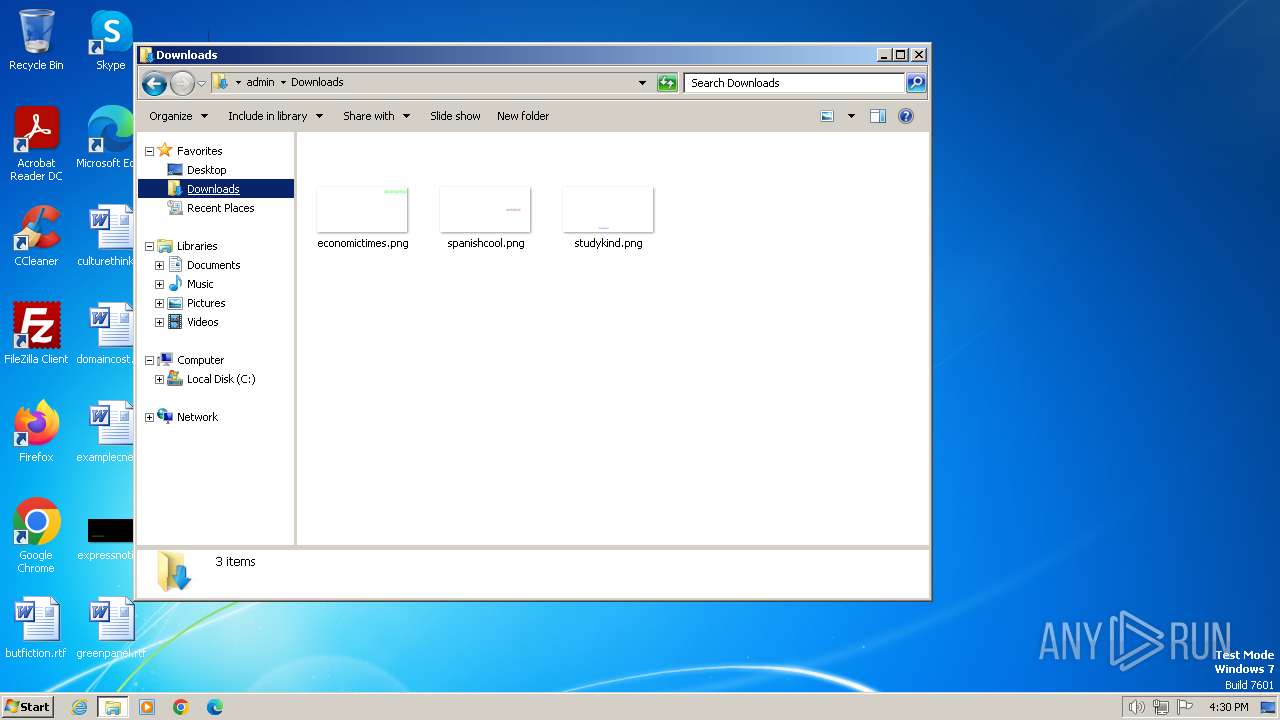Click the Windows Explorer taskbar icon
The height and width of the screenshot is (720, 1280).
coord(113,707)
